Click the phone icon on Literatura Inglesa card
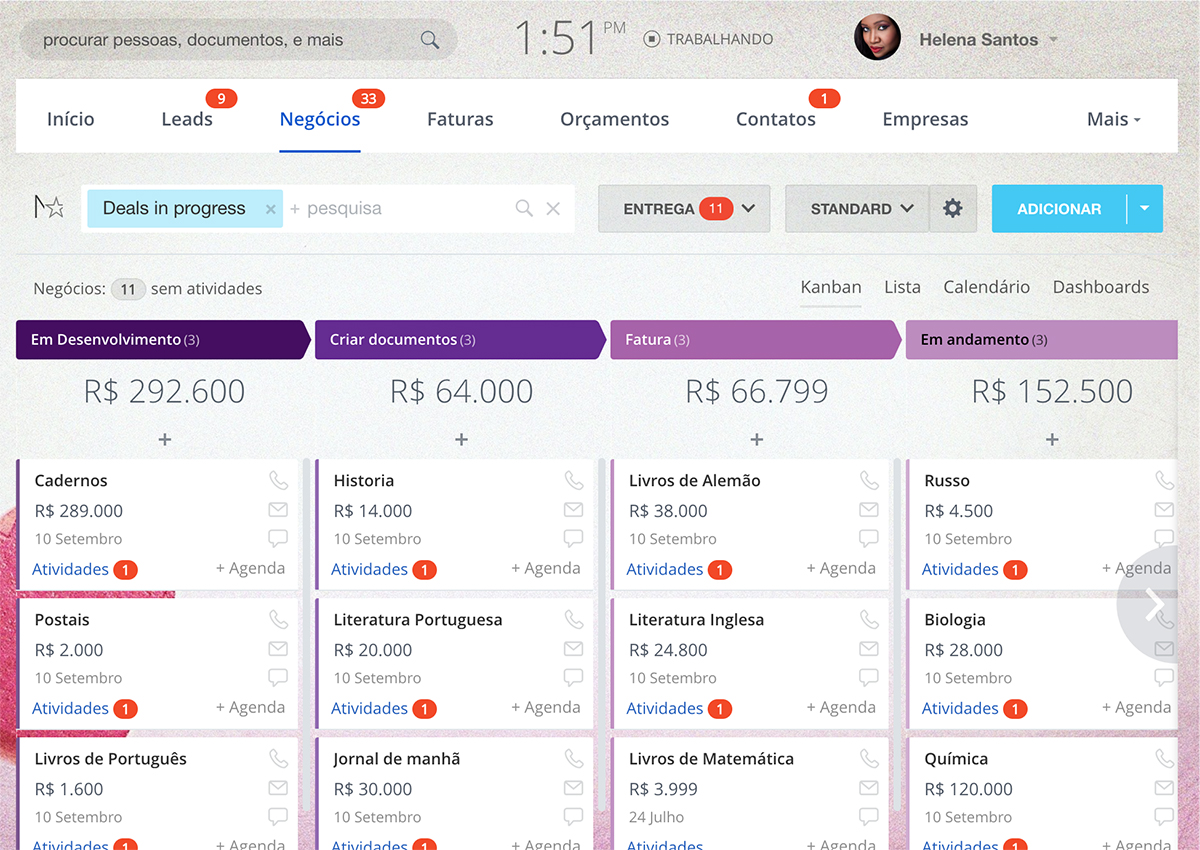Screen dimensions: 1200x850 point(869,620)
